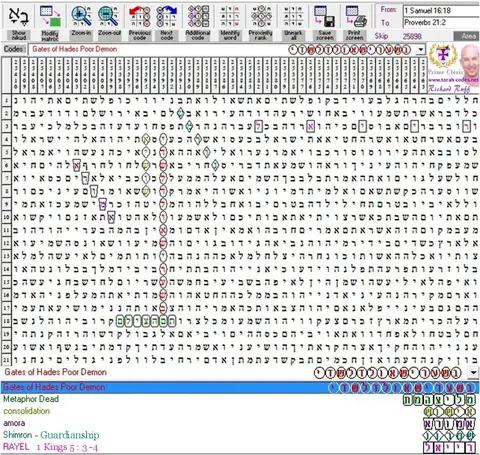This screenshot has height=455, width=480.
Task: Click row number 1 header
Action: pos(6,100)
